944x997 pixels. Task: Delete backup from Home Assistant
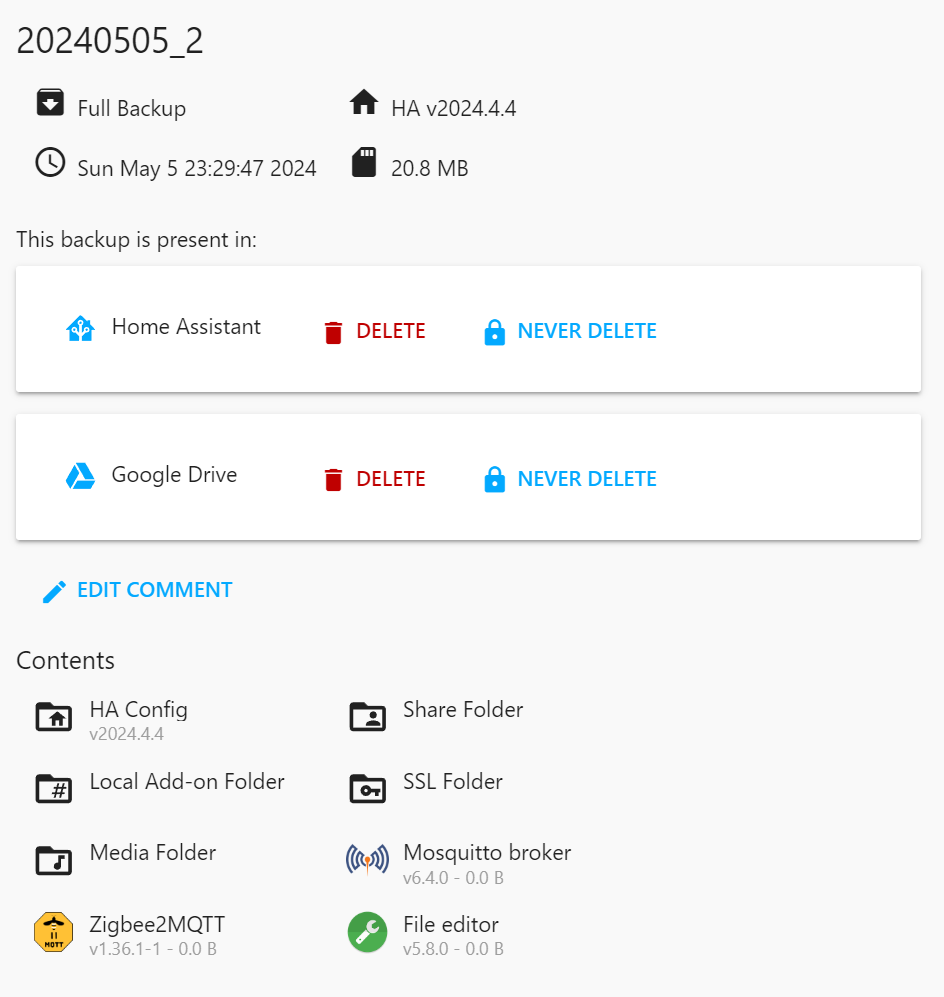(375, 331)
